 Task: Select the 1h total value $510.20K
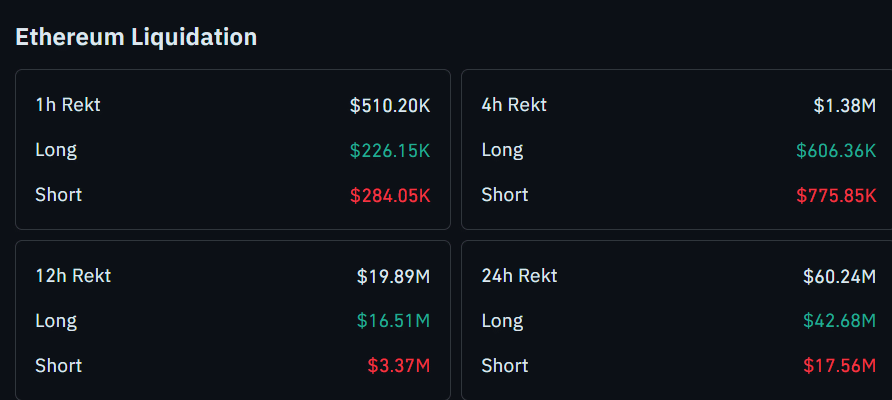tap(390, 105)
